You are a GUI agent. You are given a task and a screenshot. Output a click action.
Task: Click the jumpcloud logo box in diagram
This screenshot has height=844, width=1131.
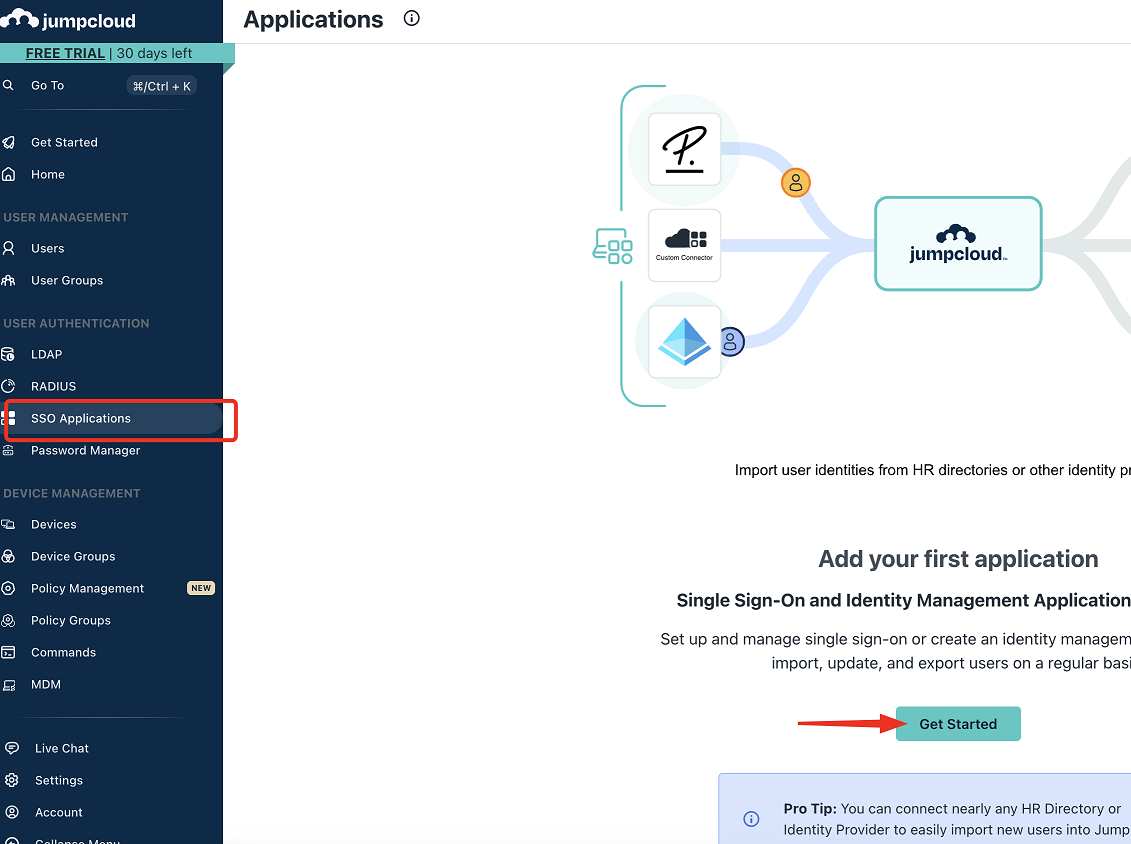[958, 244]
